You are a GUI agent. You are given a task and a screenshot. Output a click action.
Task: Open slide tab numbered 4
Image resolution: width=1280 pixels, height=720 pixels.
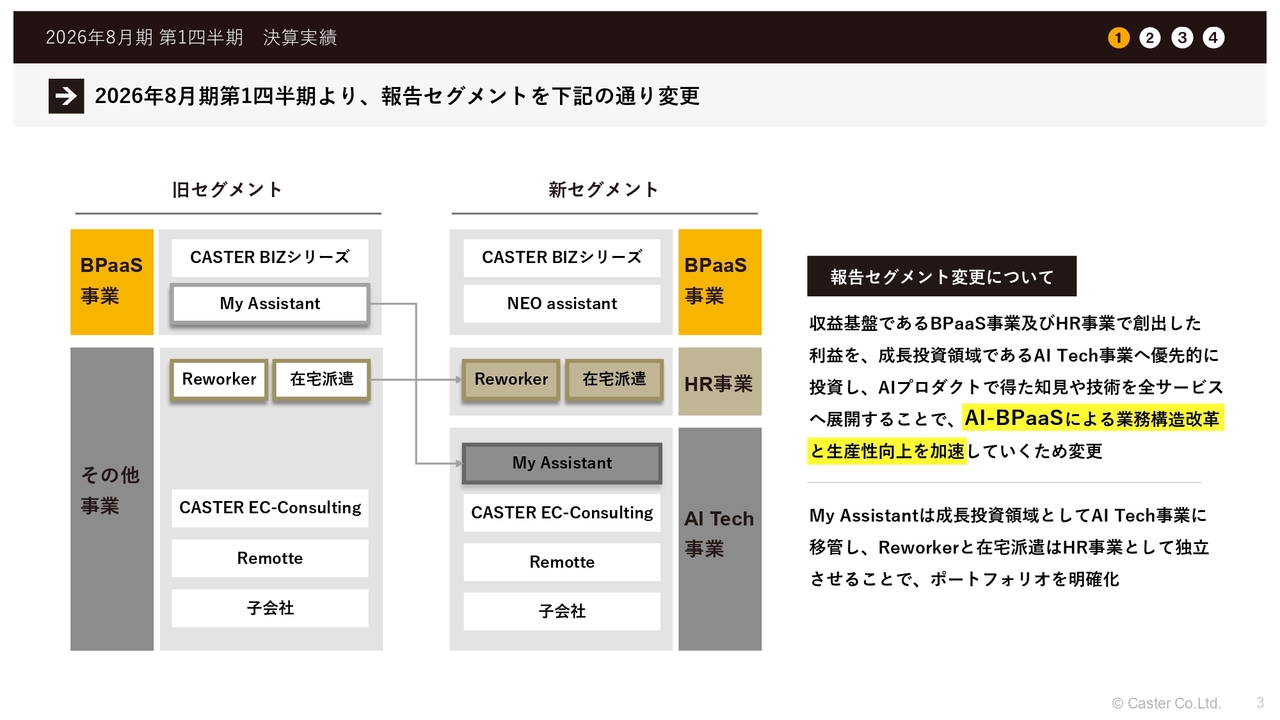click(1213, 37)
